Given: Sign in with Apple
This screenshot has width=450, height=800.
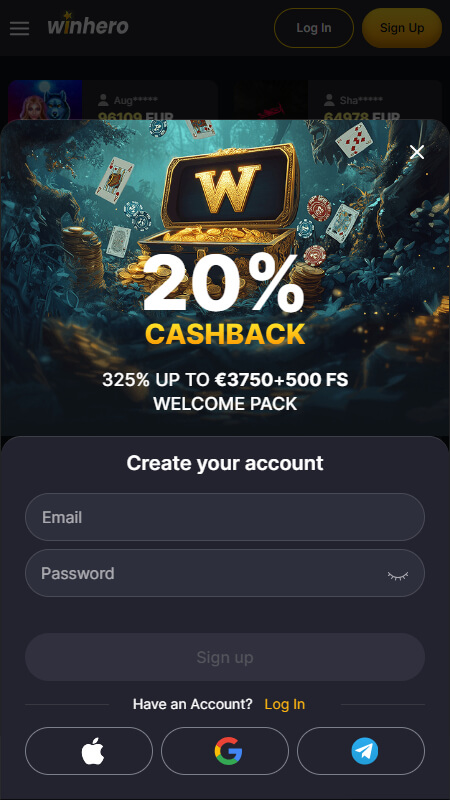Looking at the screenshot, I should tap(89, 751).
